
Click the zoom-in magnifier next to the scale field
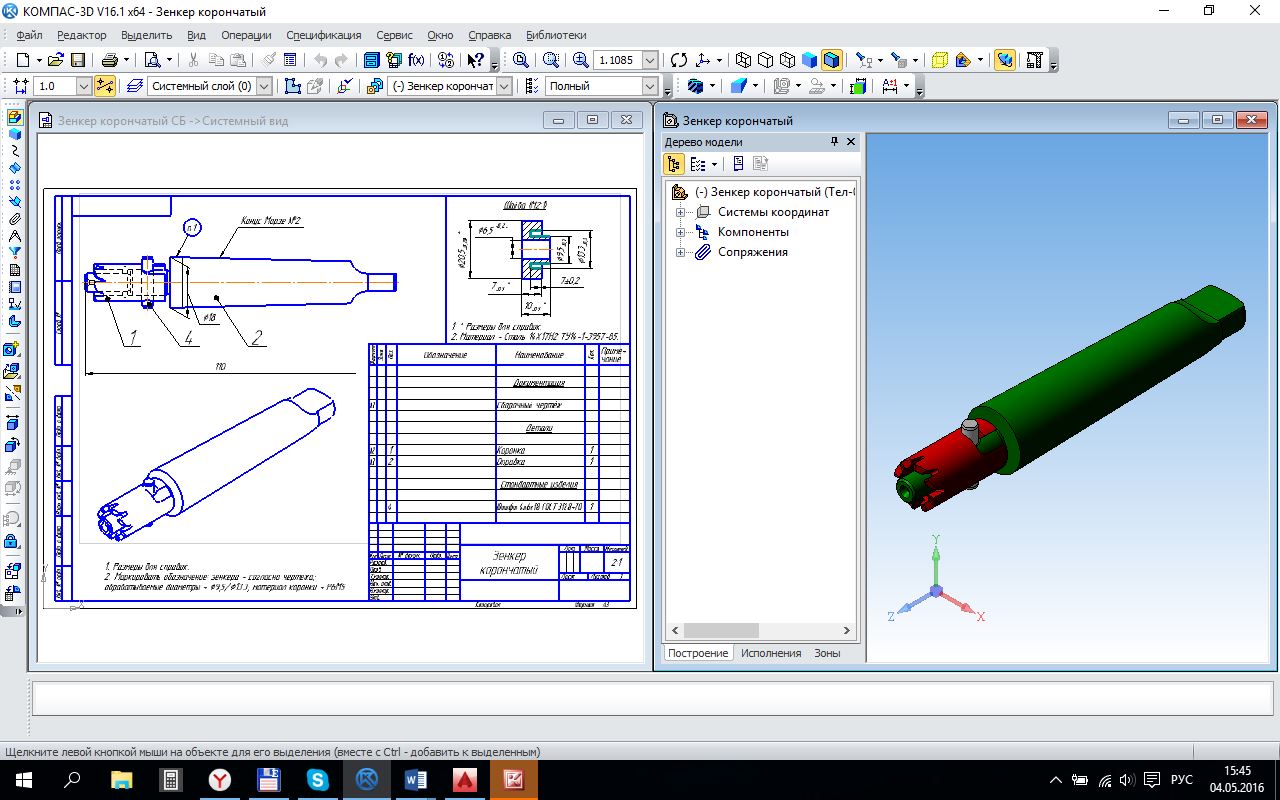(x=581, y=60)
